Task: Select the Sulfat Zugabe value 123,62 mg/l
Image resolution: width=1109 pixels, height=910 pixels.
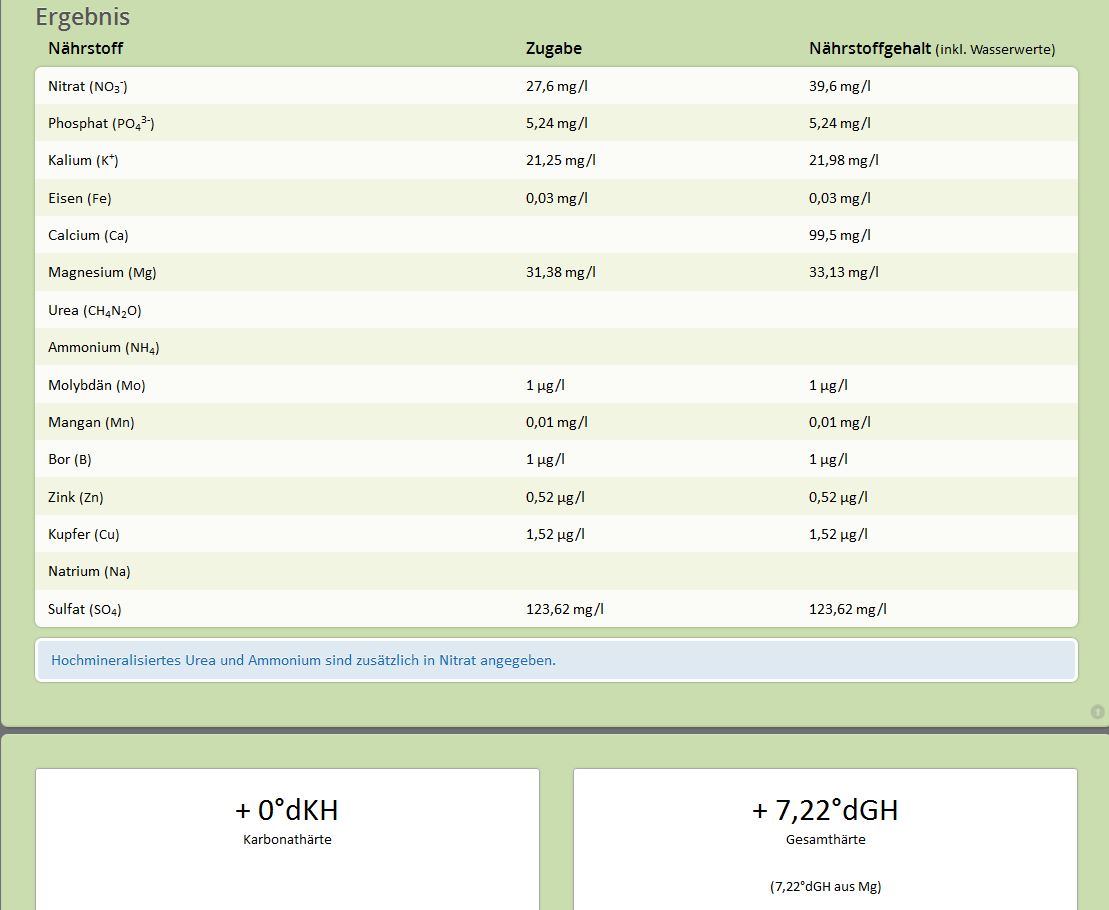Action: pyautogui.click(x=564, y=609)
